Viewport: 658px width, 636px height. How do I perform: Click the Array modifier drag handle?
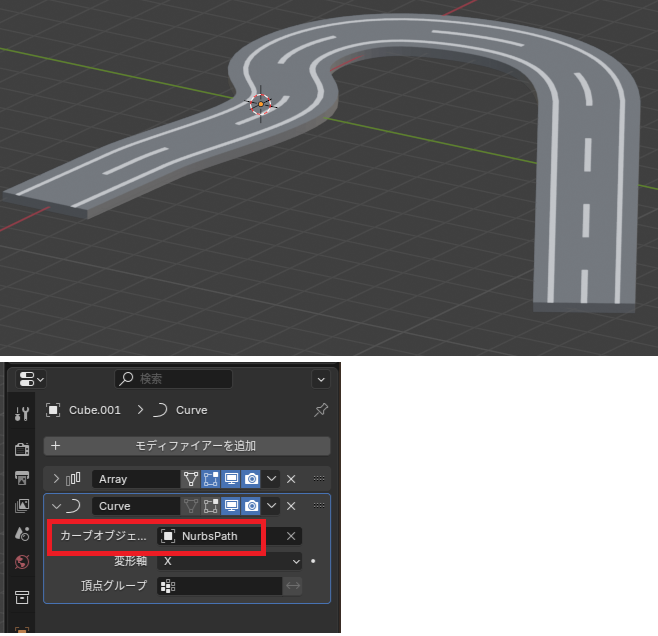(x=319, y=478)
